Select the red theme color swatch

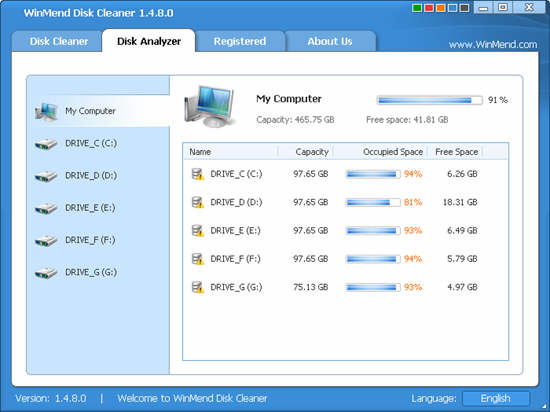point(429,8)
